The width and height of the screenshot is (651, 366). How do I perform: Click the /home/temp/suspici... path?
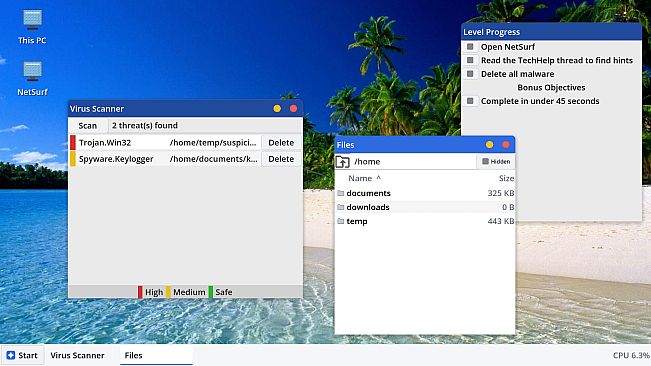pyautogui.click(x=213, y=143)
